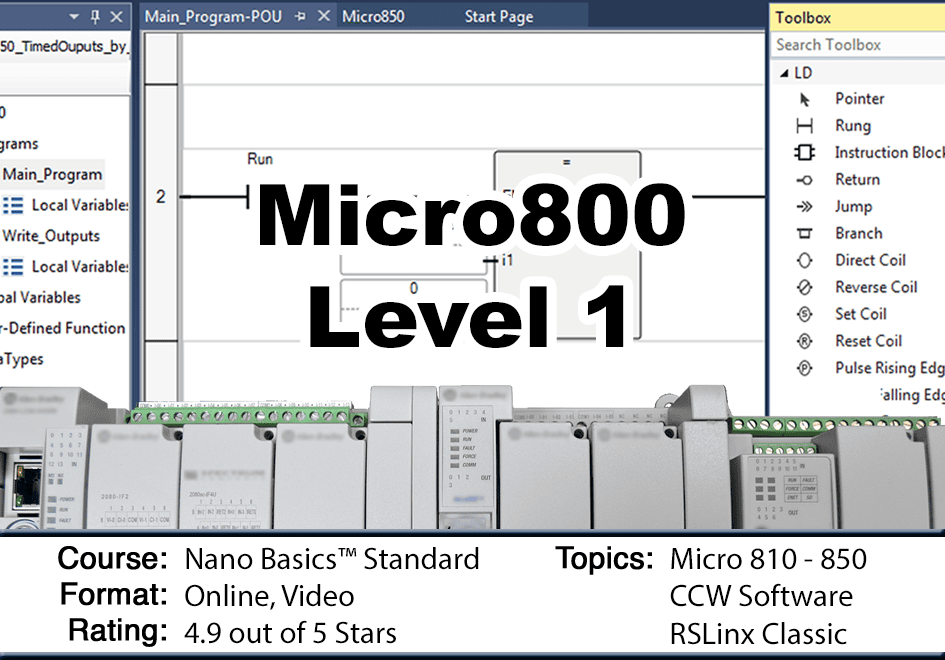
Task: Click the Local Variables icon under Write_Outputs
Action: point(13,267)
